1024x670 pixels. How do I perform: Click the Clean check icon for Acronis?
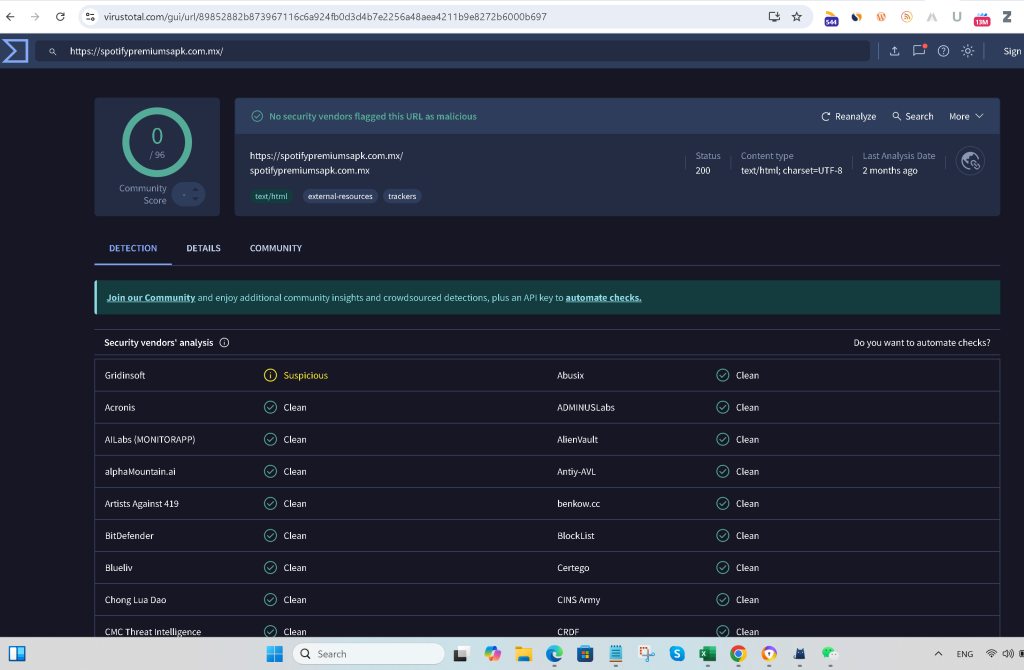pyautogui.click(x=270, y=407)
